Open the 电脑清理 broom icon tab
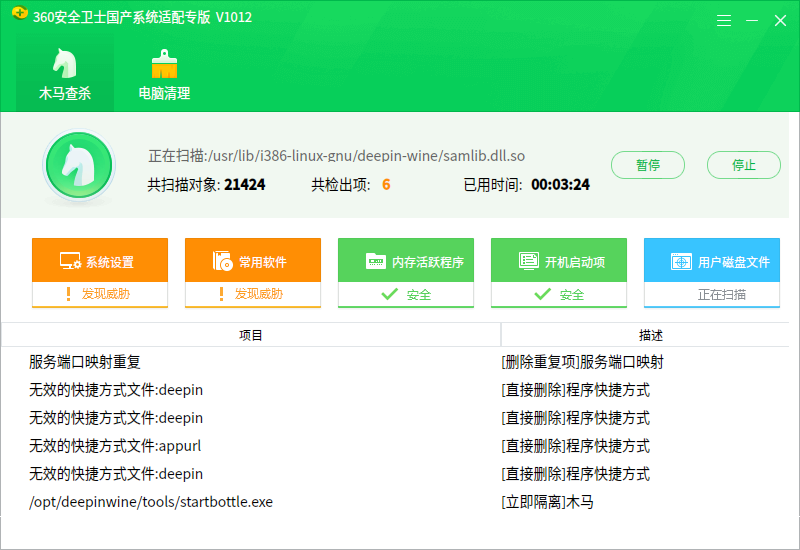 pos(164,73)
